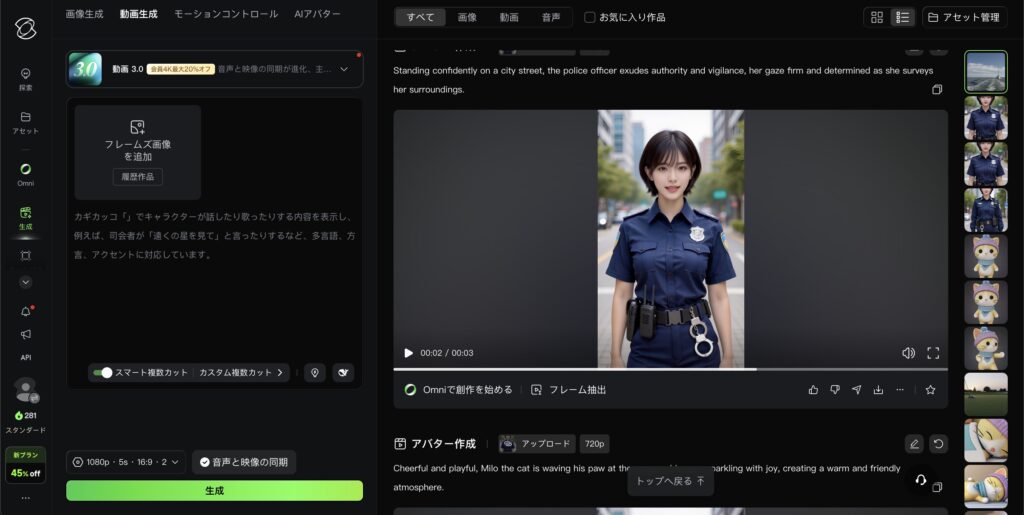
Task: Check the お気に入り作品 checkbox
Action: tap(590, 17)
